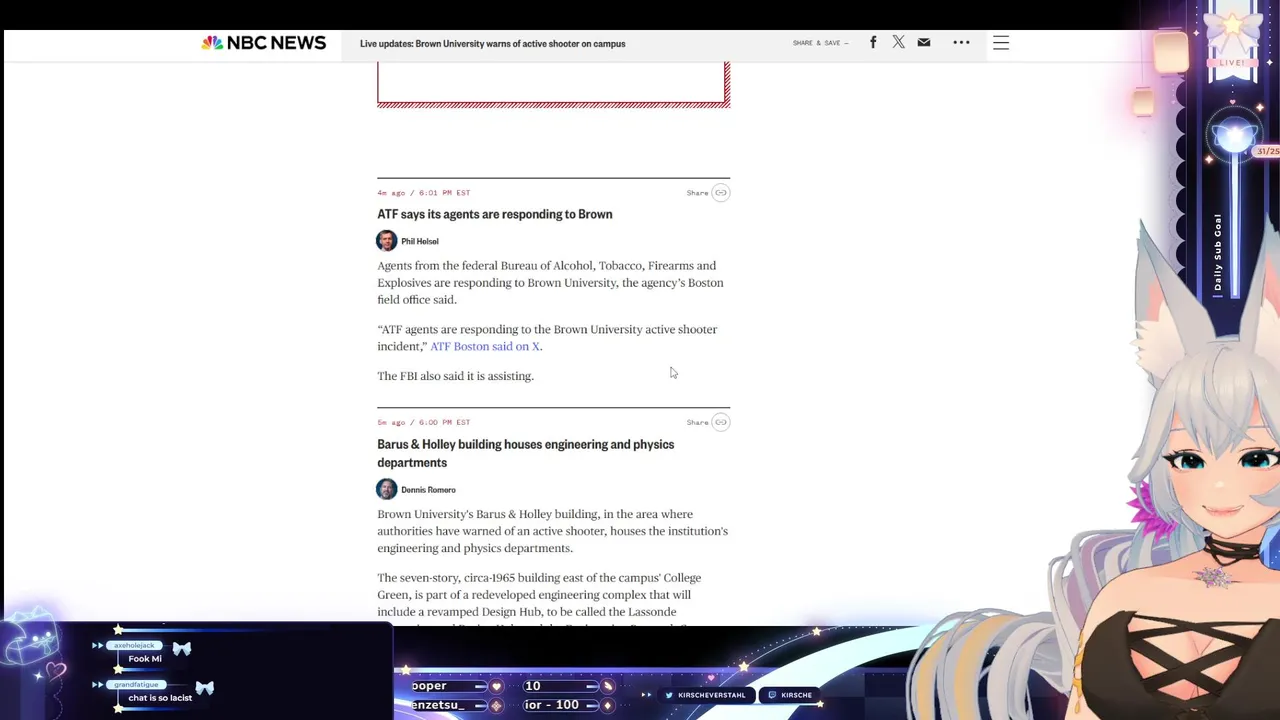Image resolution: width=1280 pixels, height=720 pixels.
Task: Click 'The FBI also said it is assisting.' text
Action: click(x=455, y=376)
